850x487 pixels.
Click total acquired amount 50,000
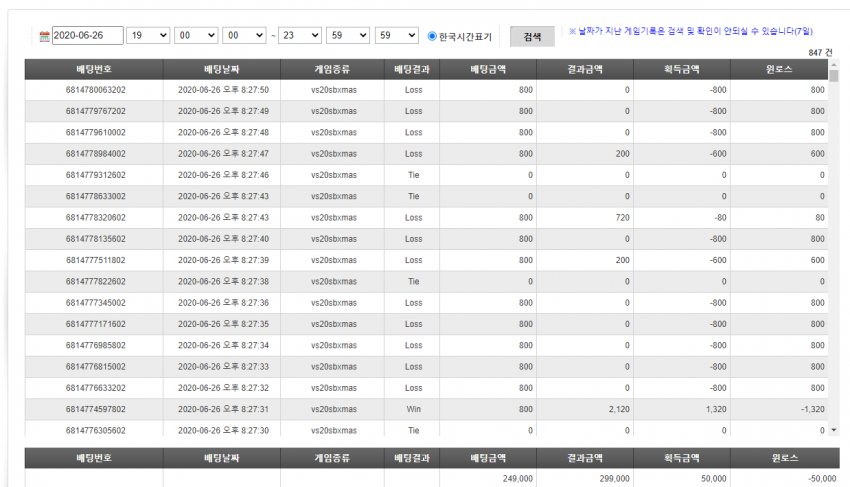click(x=713, y=479)
